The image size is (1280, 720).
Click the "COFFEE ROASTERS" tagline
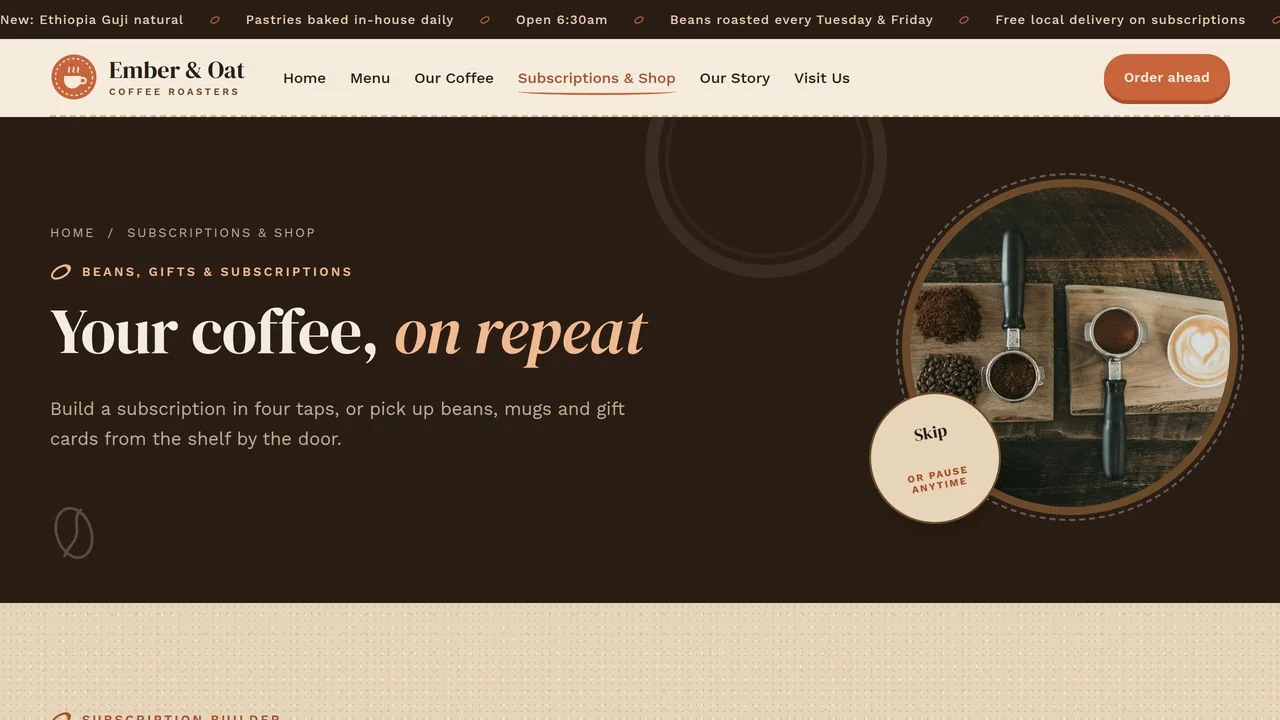[x=174, y=92]
